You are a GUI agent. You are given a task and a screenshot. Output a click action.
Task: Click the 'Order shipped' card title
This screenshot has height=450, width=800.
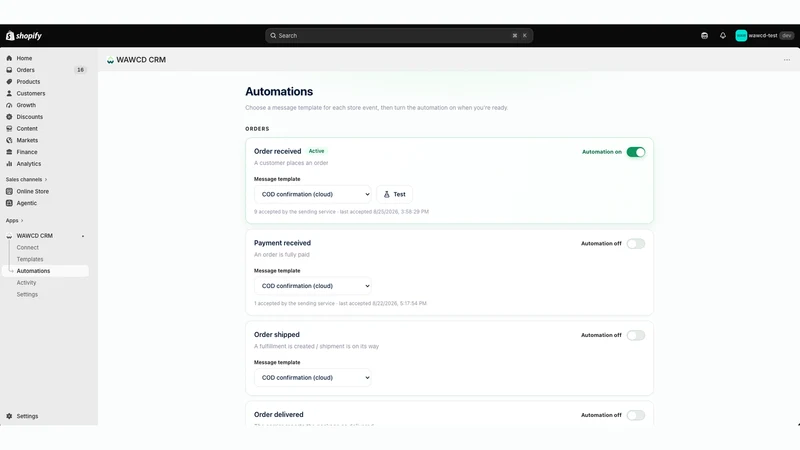click(x=277, y=335)
